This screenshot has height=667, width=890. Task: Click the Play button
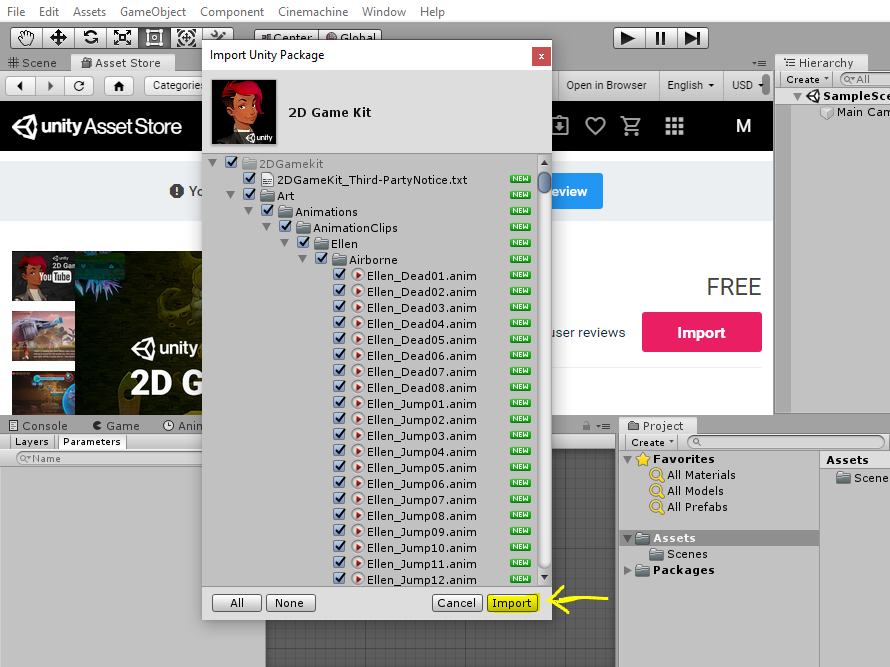[628, 38]
